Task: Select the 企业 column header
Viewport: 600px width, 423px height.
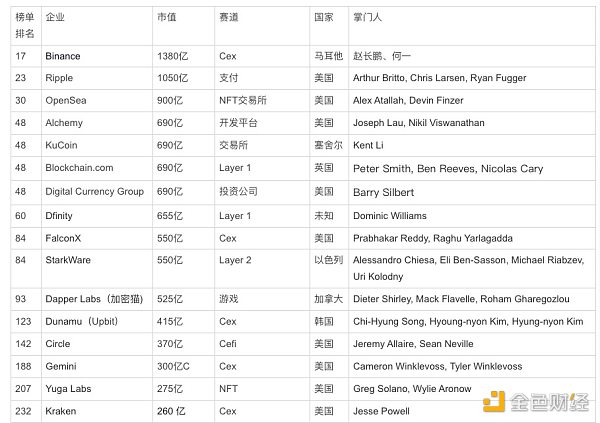Action: point(56,18)
